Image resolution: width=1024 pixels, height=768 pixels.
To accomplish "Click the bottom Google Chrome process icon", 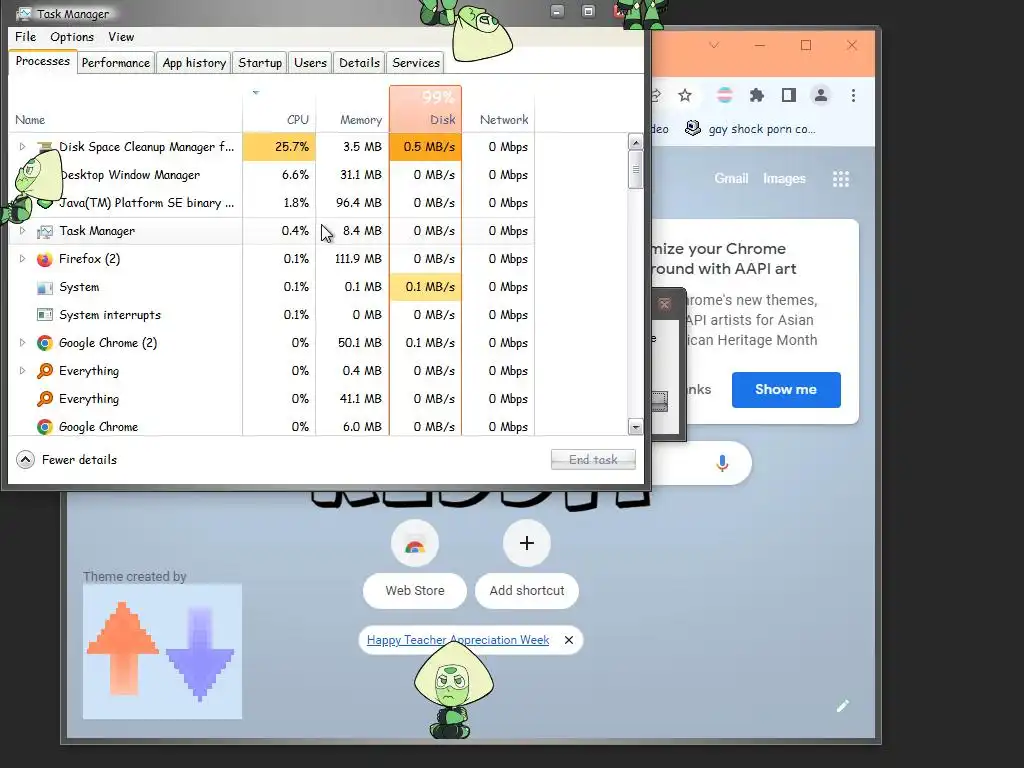I will click(44, 427).
